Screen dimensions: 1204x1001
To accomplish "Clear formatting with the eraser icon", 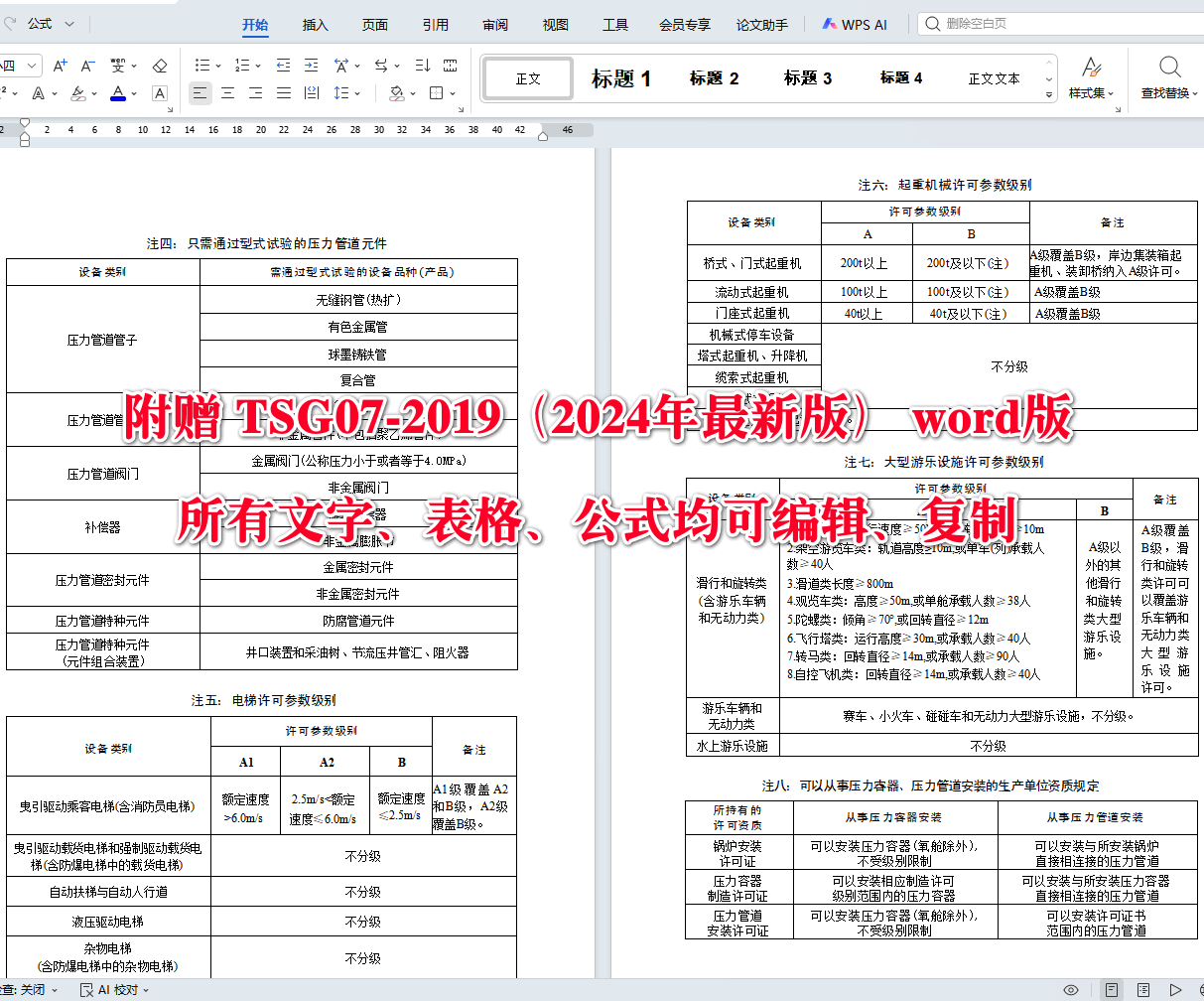I will click(160, 66).
